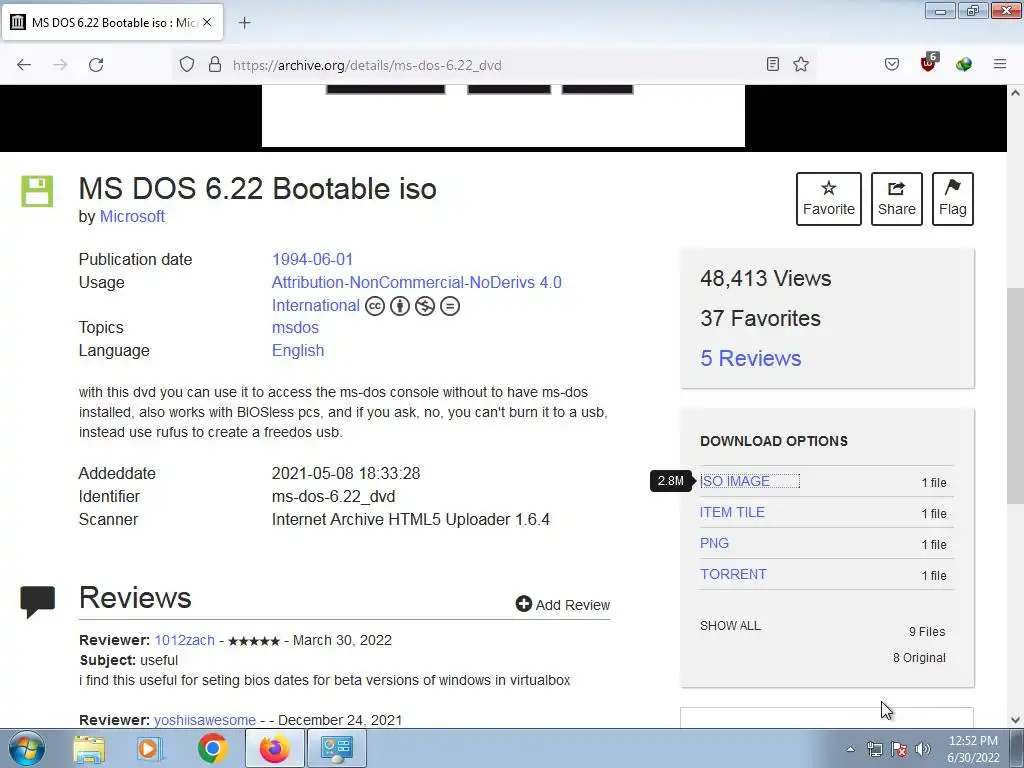Bookmark this page with the star icon

tap(801, 64)
